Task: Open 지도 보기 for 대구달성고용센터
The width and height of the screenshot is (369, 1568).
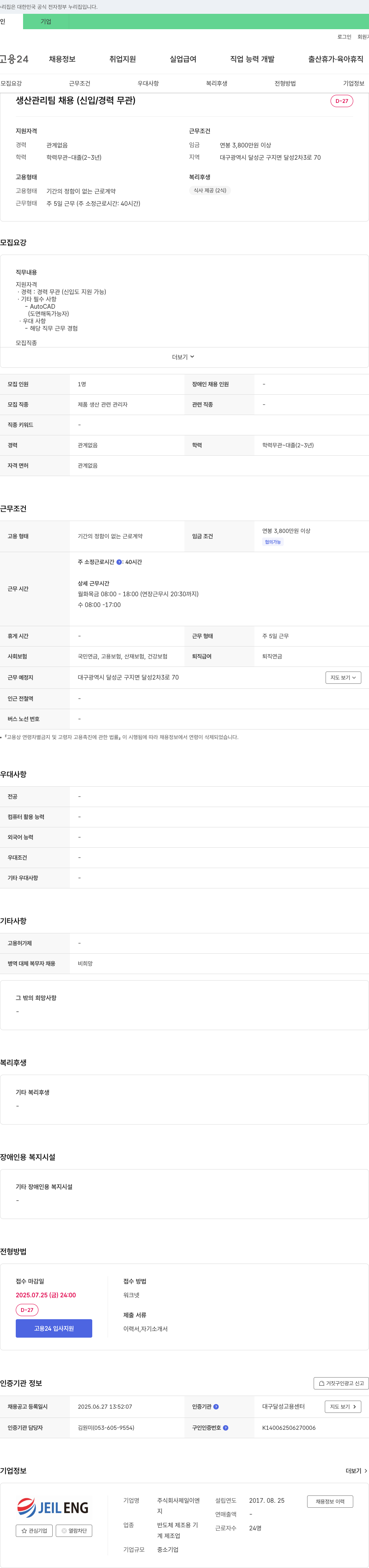Action: pos(343,1407)
